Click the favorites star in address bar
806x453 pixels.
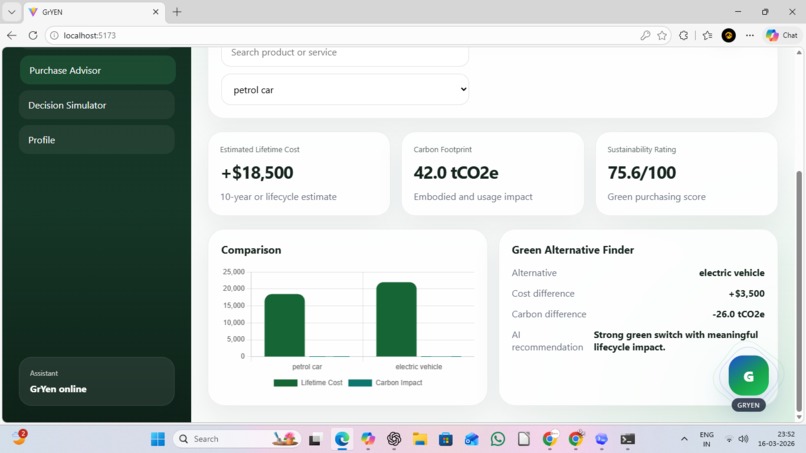pyautogui.click(x=662, y=35)
